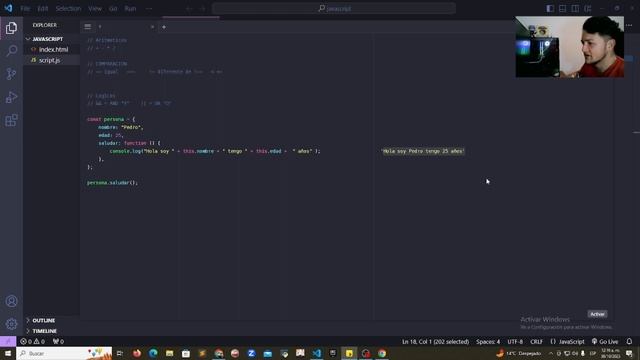Open the overflow menu ellipsis after Run
Screen dimensions: 640x360
pyautogui.click(x=149, y=8)
